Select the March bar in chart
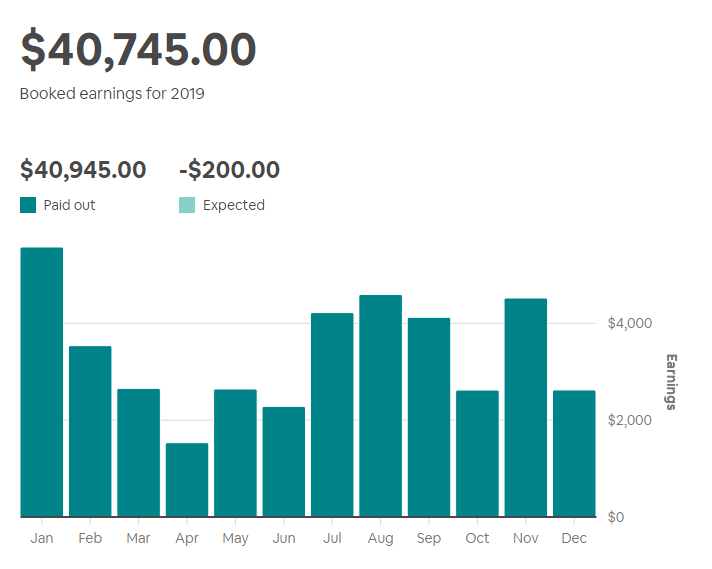Image resolution: width=712 pixels, height=569 pixels. [138, 452]
